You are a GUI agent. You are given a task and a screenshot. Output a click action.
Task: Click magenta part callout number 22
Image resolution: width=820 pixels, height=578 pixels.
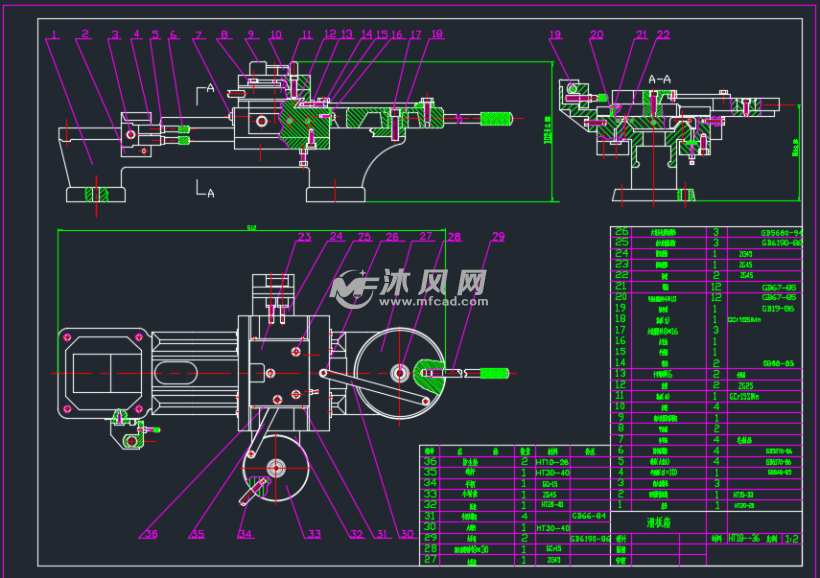click(663, 35)
